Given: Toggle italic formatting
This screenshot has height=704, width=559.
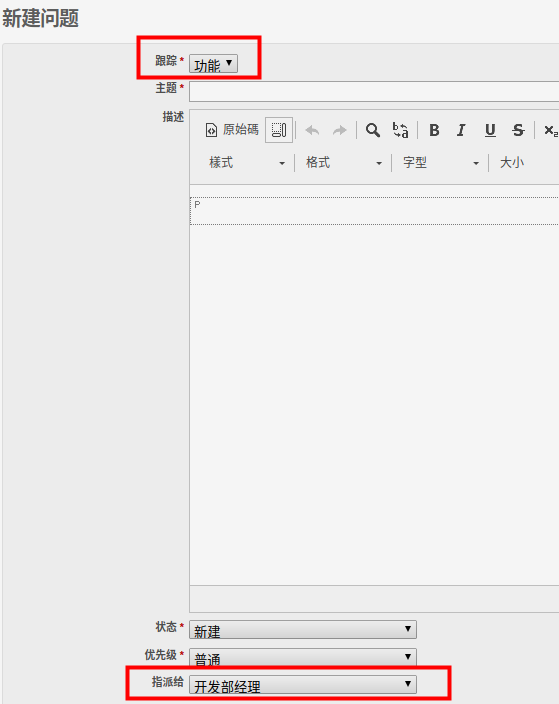Looking at the screenshot, I should (461, 130).
